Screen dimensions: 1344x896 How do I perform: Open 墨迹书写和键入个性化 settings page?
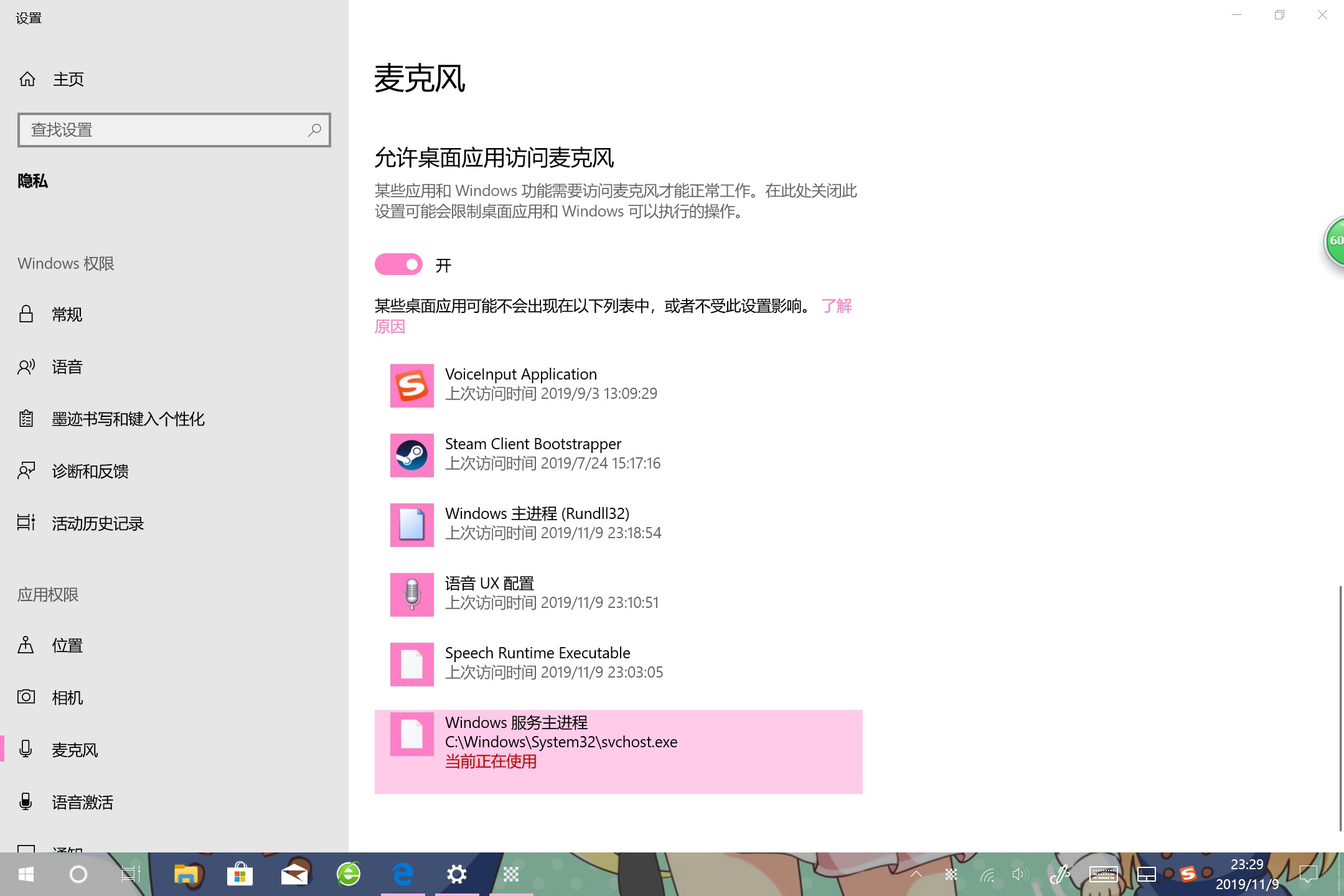[x=128, y=419]
